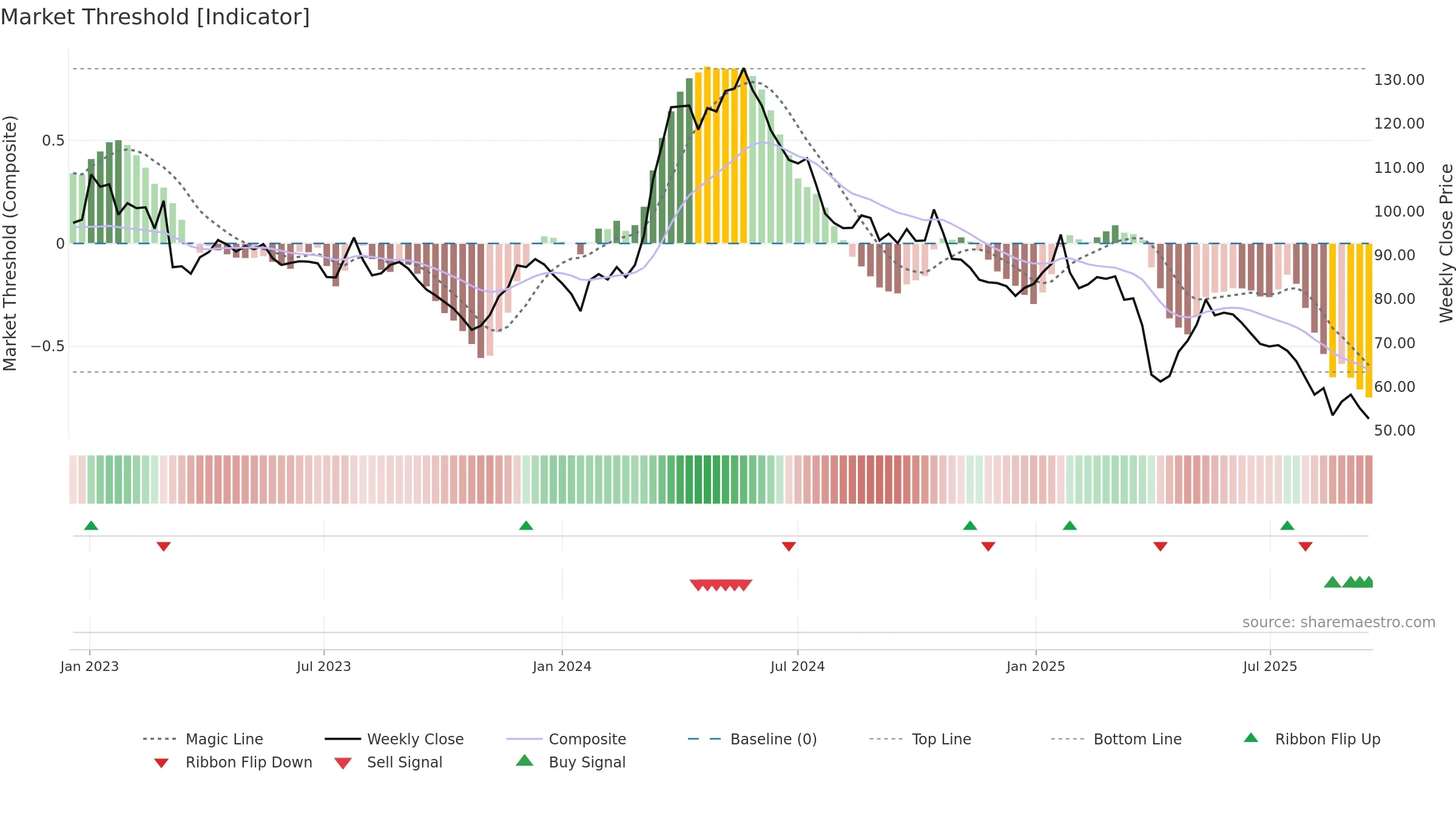Toggle the Sell Signal legend entry

(x=388, y=762)
